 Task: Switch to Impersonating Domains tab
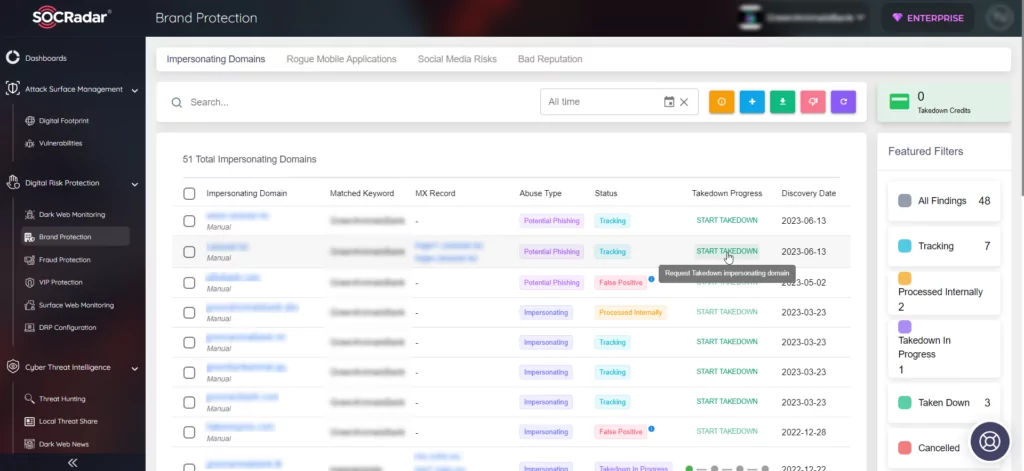[x=216, y=59]
